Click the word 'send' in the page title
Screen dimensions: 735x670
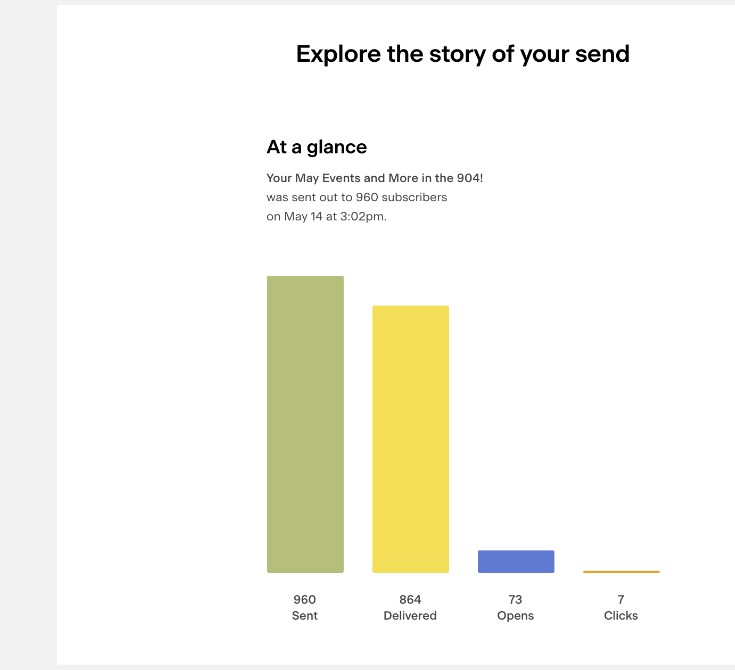(x=600, y=54)
